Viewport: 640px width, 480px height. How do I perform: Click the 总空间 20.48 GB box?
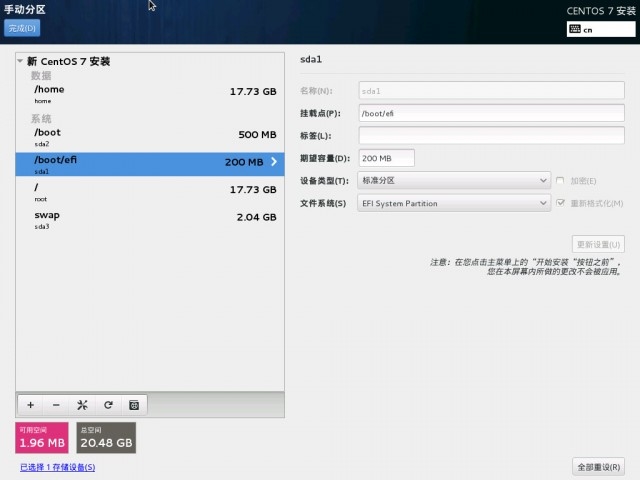[x=106, y=438]
